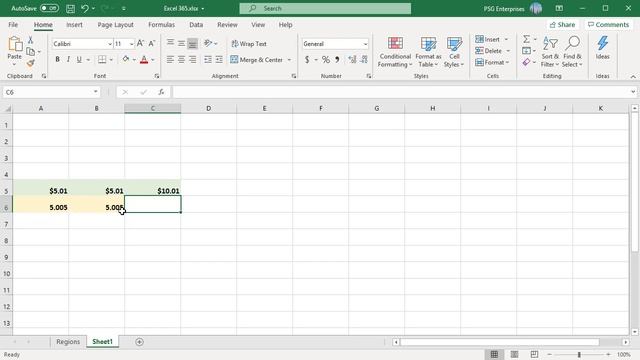Toggle Italic formatting
This screenshot has height=360, width=640.
[68, 60]
